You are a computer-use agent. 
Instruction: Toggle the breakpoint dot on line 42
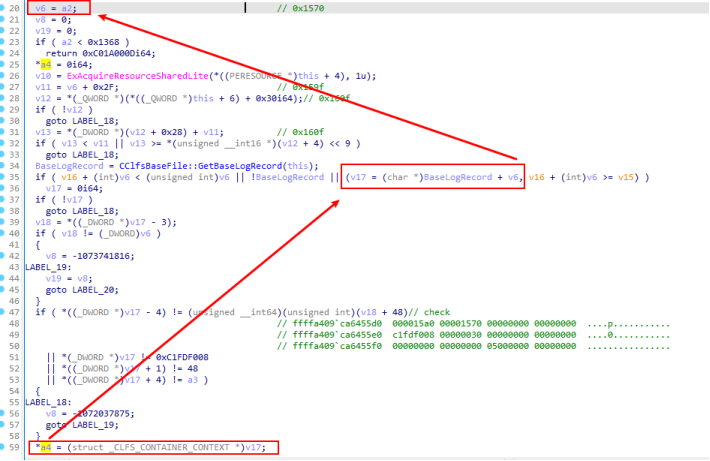point(2,256)
